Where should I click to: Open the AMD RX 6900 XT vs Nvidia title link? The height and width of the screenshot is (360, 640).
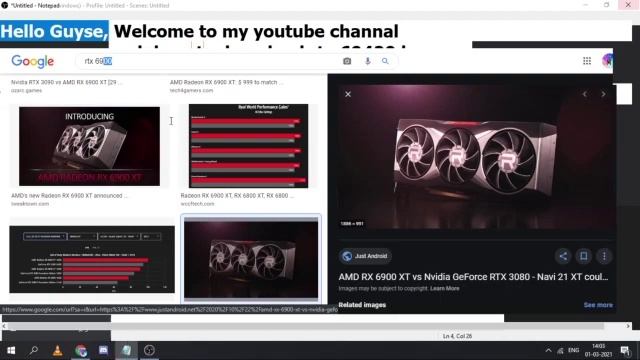point(473,277)
